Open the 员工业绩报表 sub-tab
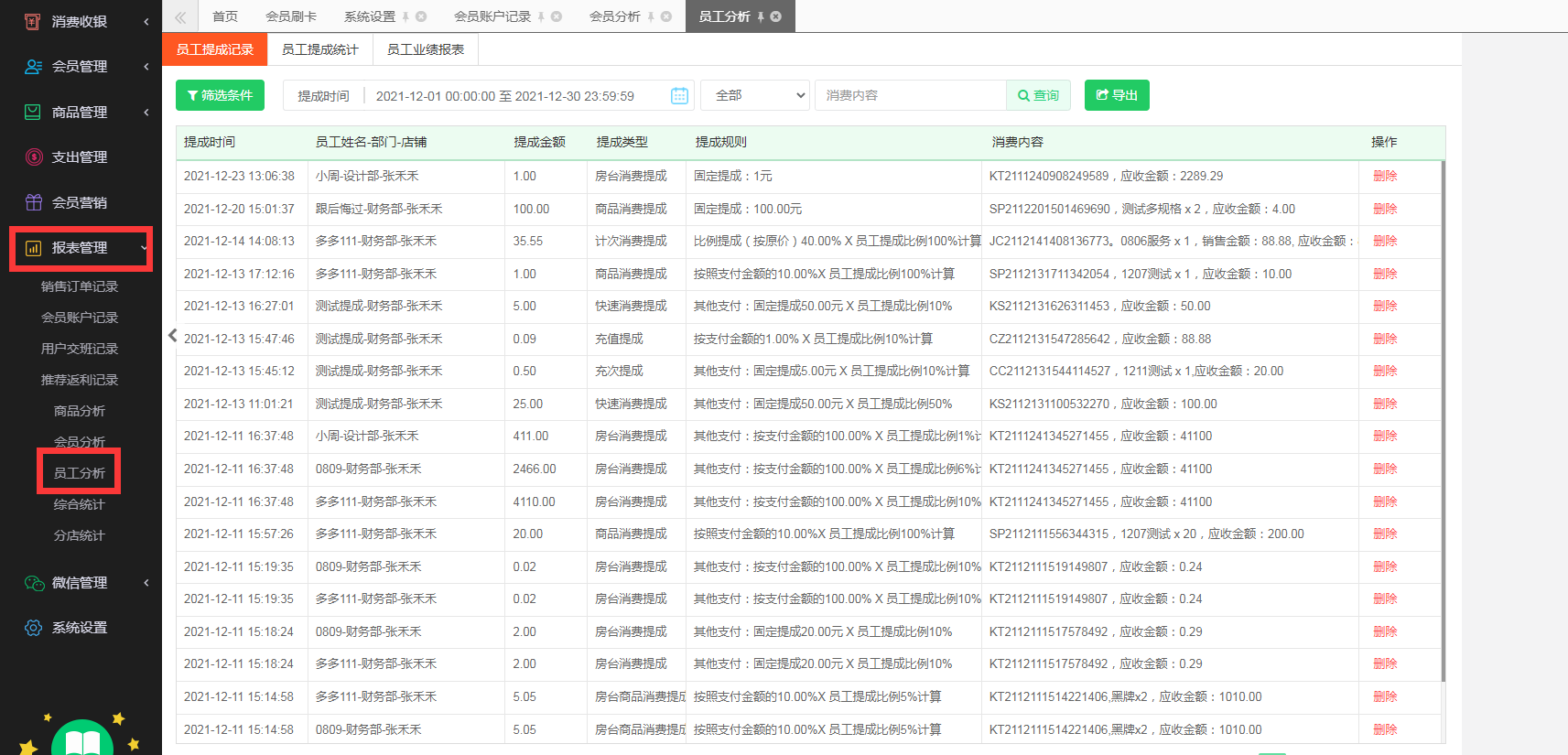1568x755 pixels. [426, 49]
